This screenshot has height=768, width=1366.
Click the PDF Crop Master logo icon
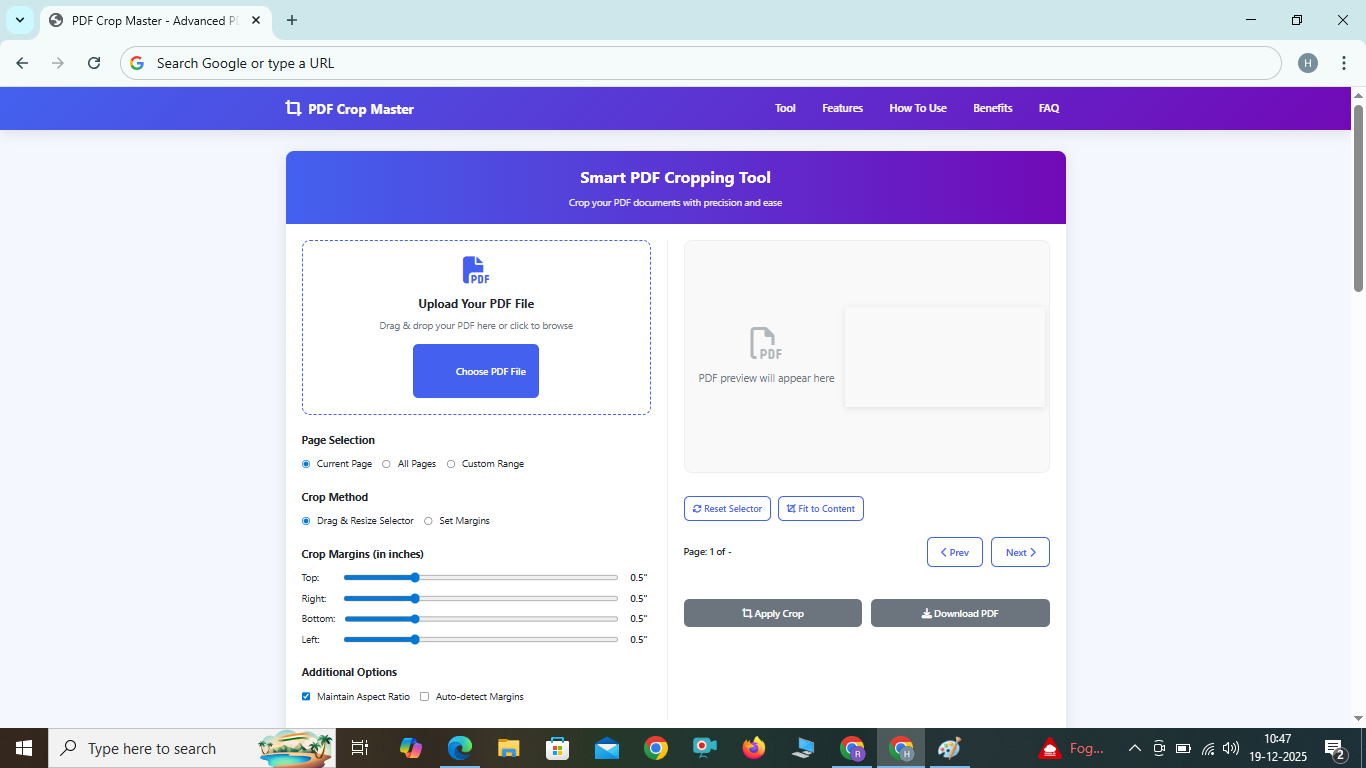coord(292,108)
